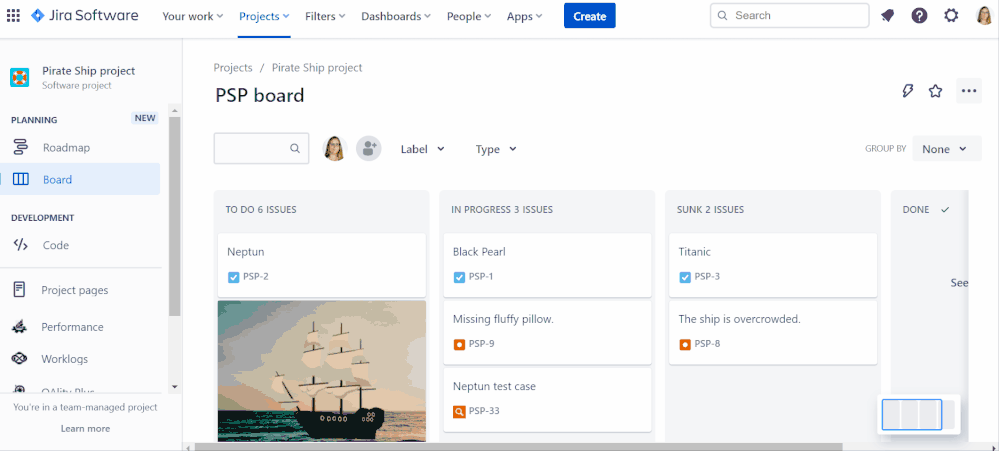Image resolution: width=999 pixels, height=451 pixels.
Task: Click the top Search field
Action: pos(789,16)
